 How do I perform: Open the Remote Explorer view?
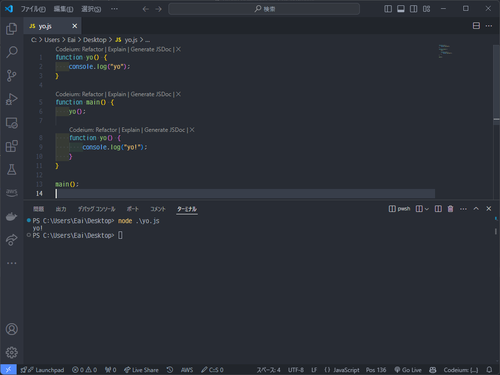pos(12,123)
